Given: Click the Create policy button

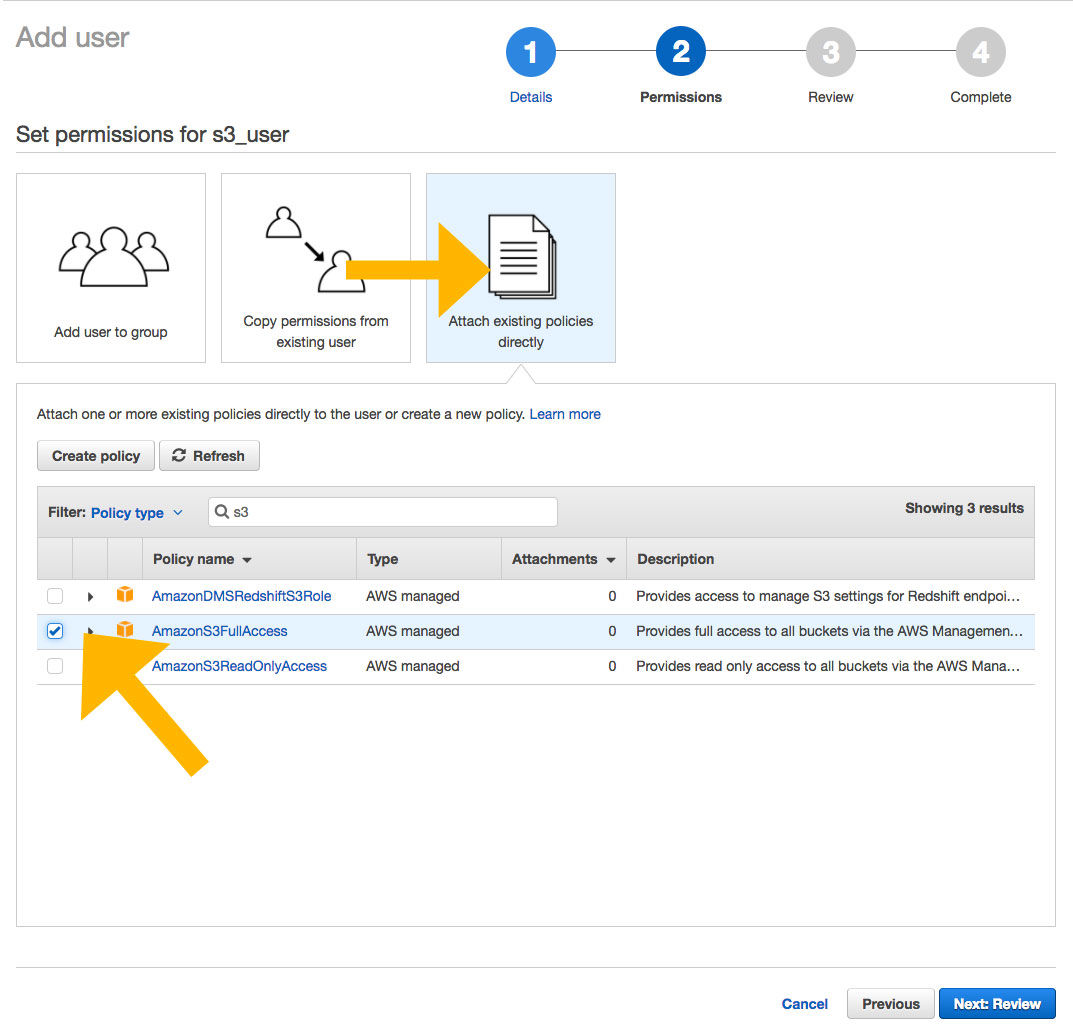Looking at the screenshot, I should tap(96, 456).
